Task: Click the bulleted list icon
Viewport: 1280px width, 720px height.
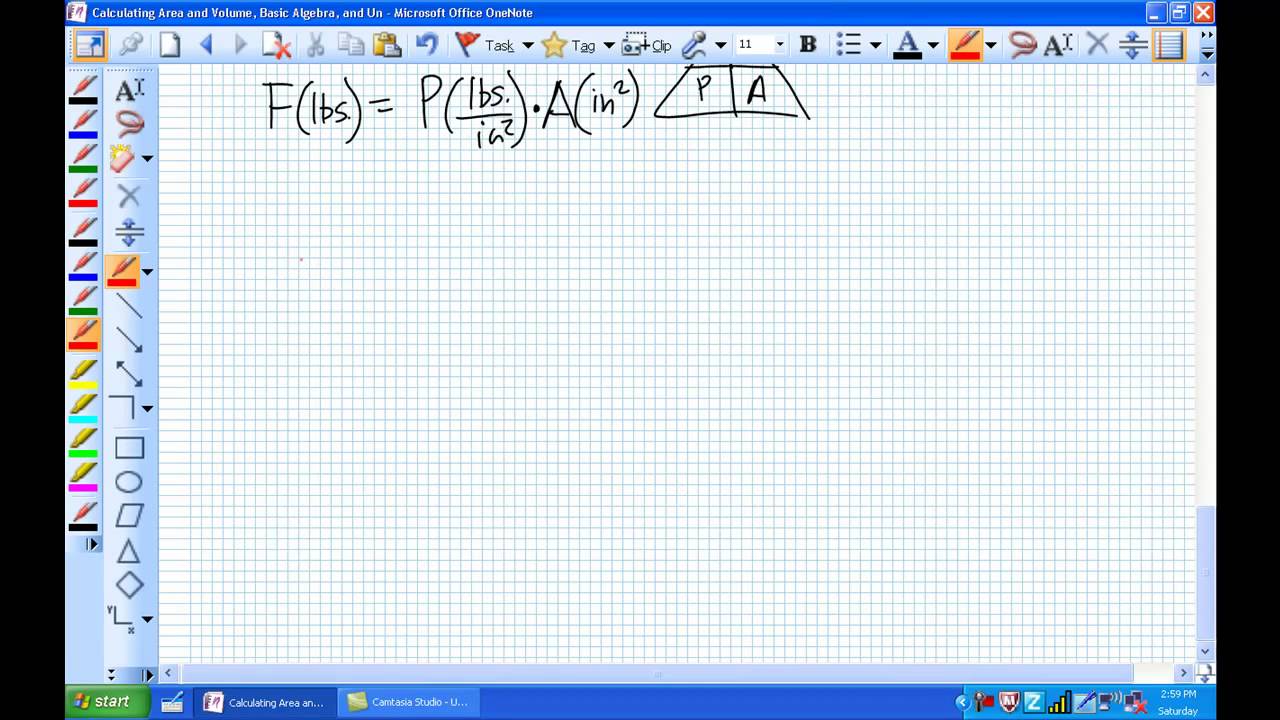Action: 848,44
